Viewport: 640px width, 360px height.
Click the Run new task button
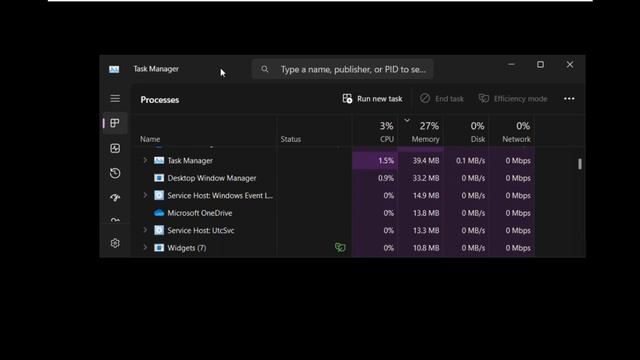click(x=372, y=99)
